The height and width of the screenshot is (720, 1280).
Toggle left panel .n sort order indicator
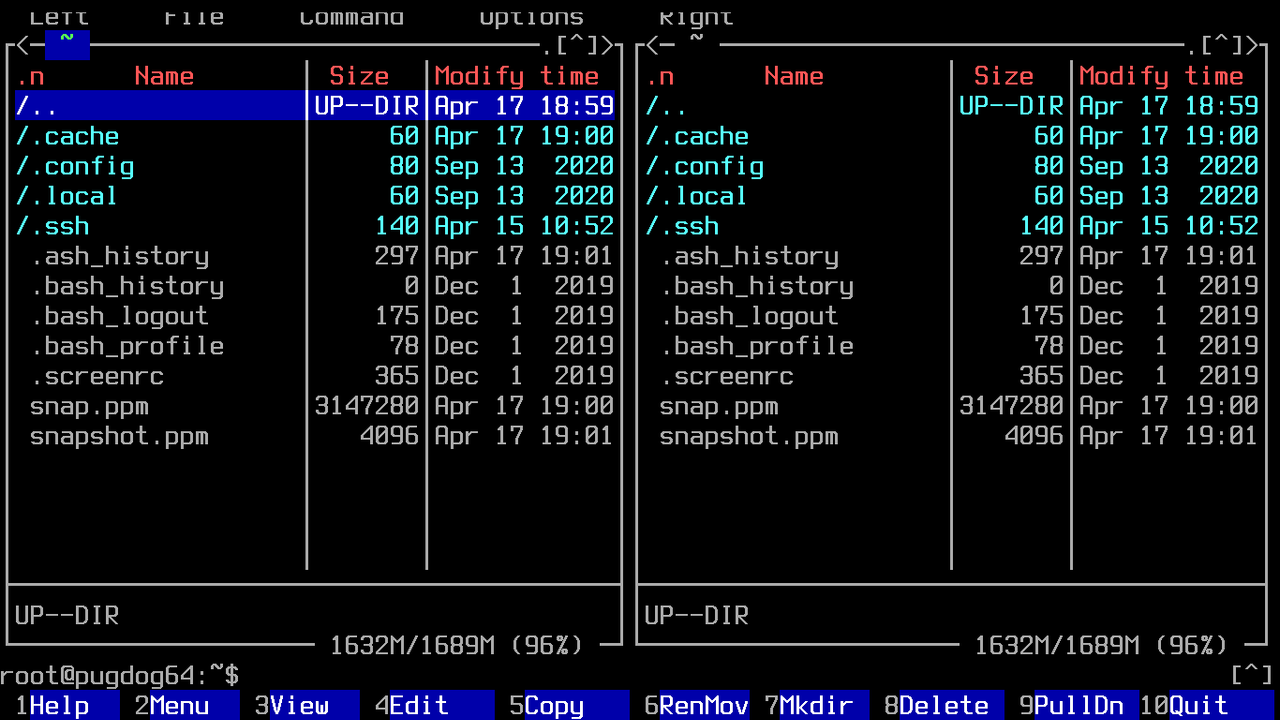30,76
